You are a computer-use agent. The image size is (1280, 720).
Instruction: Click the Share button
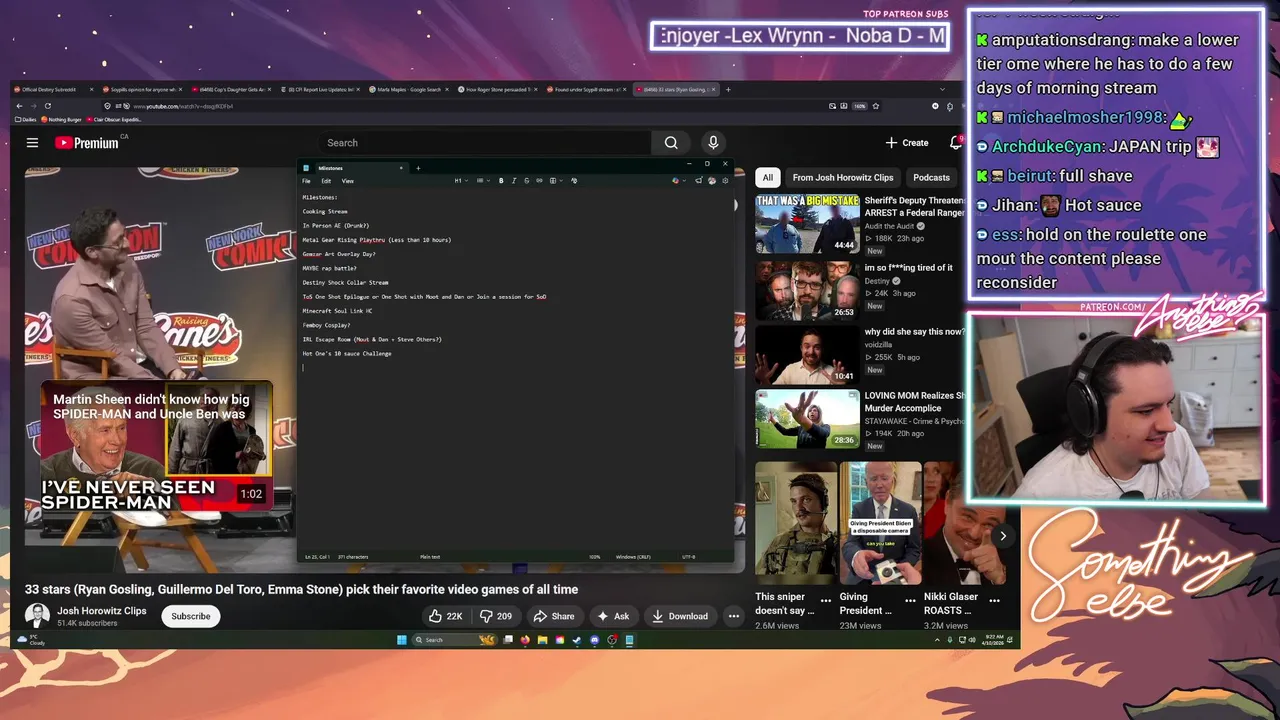tap(554, 616)
